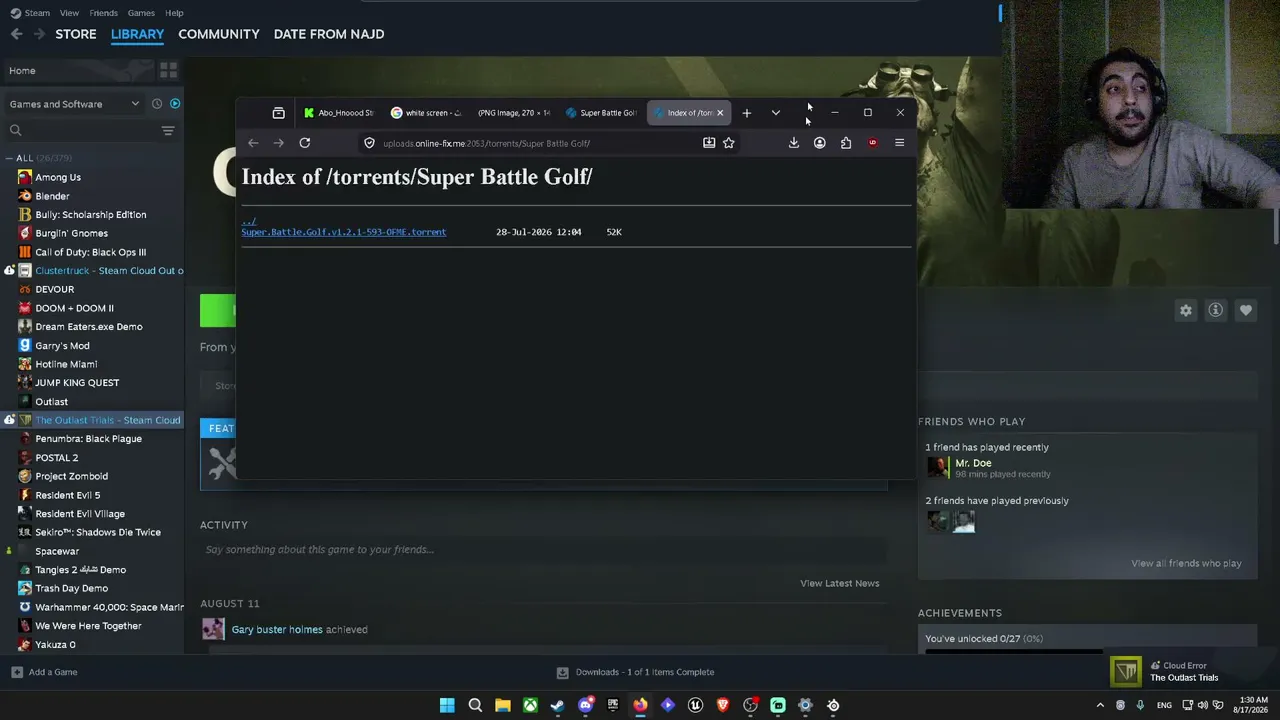Click View all friends who play
This screenshot has height=720, width=1280.
(x=1186, y=563)
